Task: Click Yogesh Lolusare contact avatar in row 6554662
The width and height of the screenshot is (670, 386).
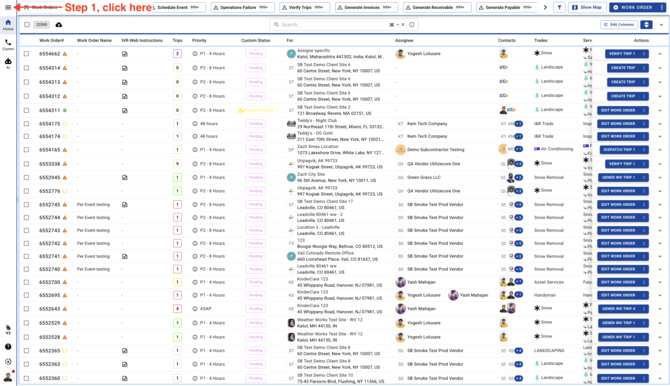Action: [504, 54]
